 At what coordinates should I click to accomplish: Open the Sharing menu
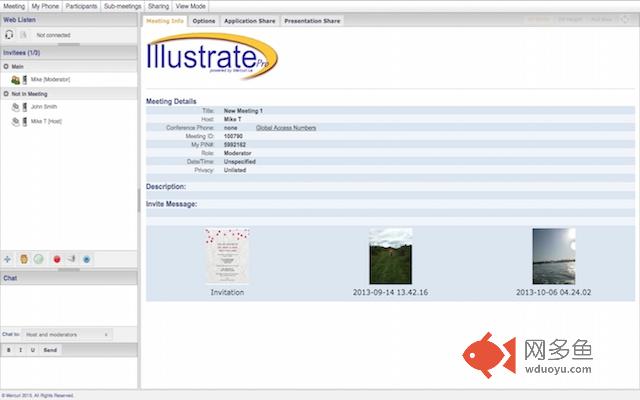[158, 6]
